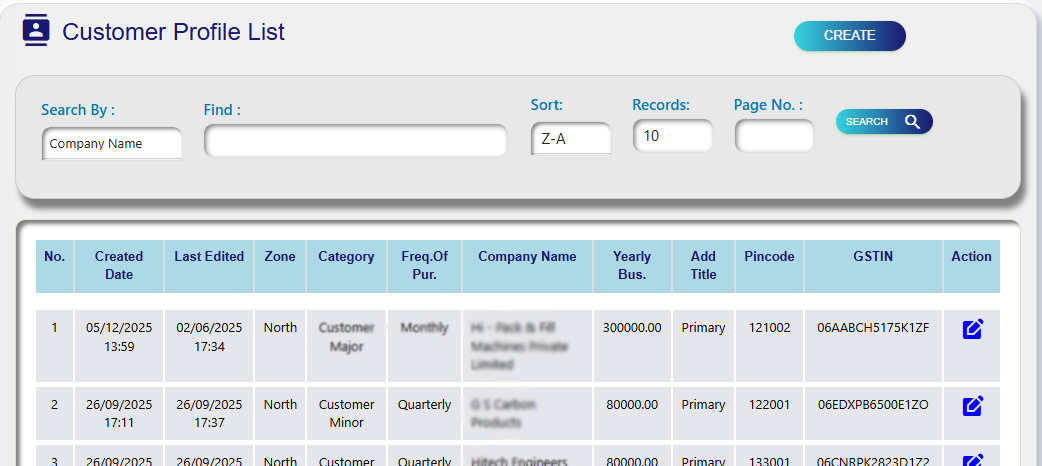
Task: Click into the Find text field
Action: click(x=355, y=141)
